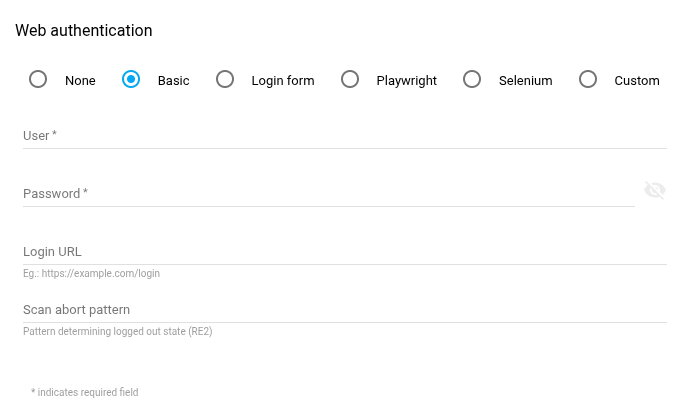Viewport: 685px width, 416px height.
Task: Click the "Playwright" option label text
Action: (x=406, y=81)
